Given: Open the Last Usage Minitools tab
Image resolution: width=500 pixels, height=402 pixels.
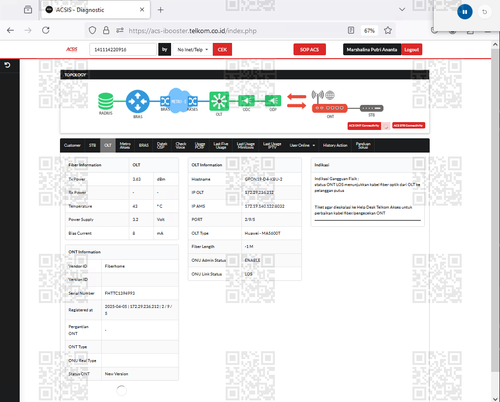Looking at the screenshot, I should (246, 145).
